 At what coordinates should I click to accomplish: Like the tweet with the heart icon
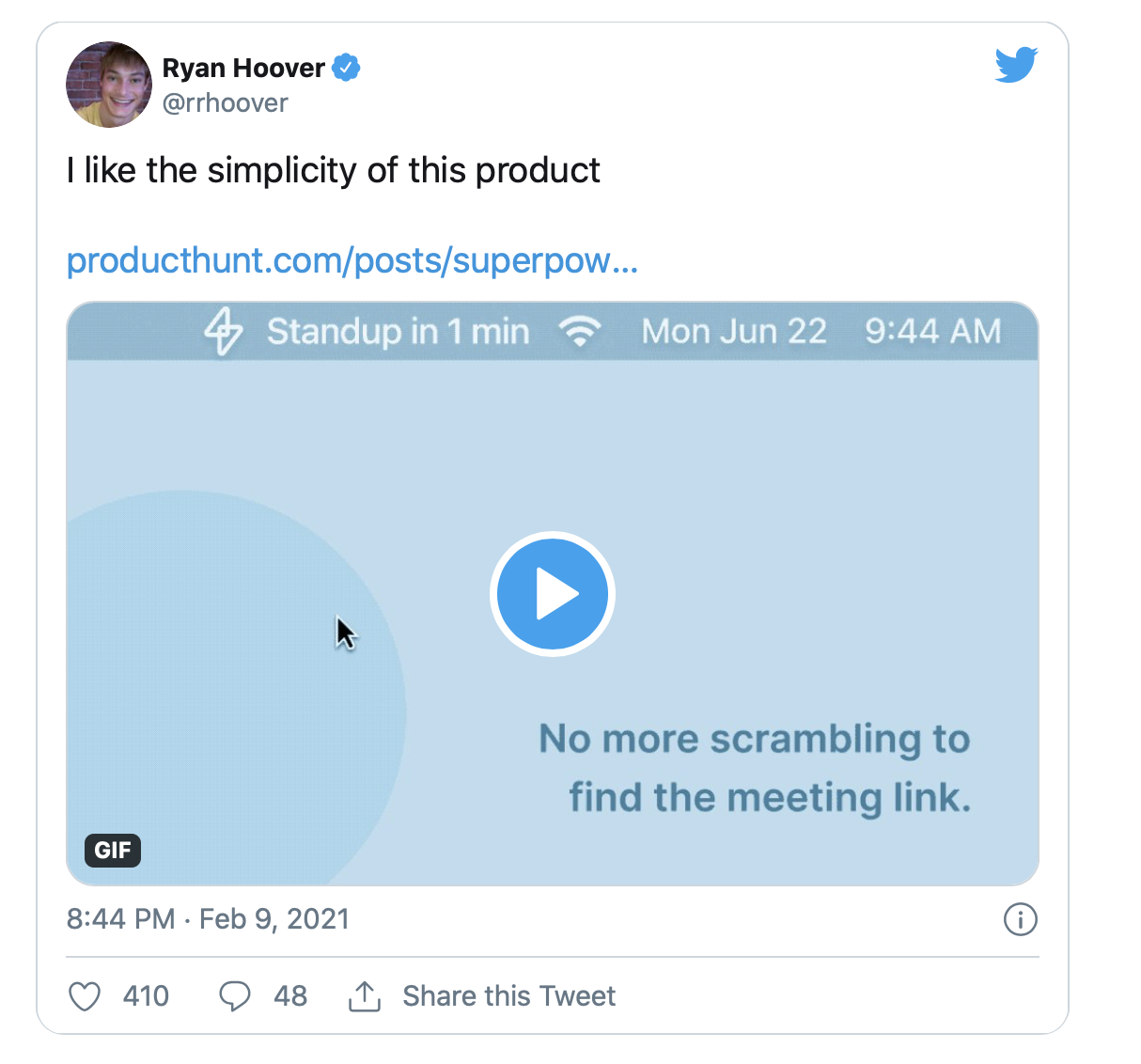85,996
